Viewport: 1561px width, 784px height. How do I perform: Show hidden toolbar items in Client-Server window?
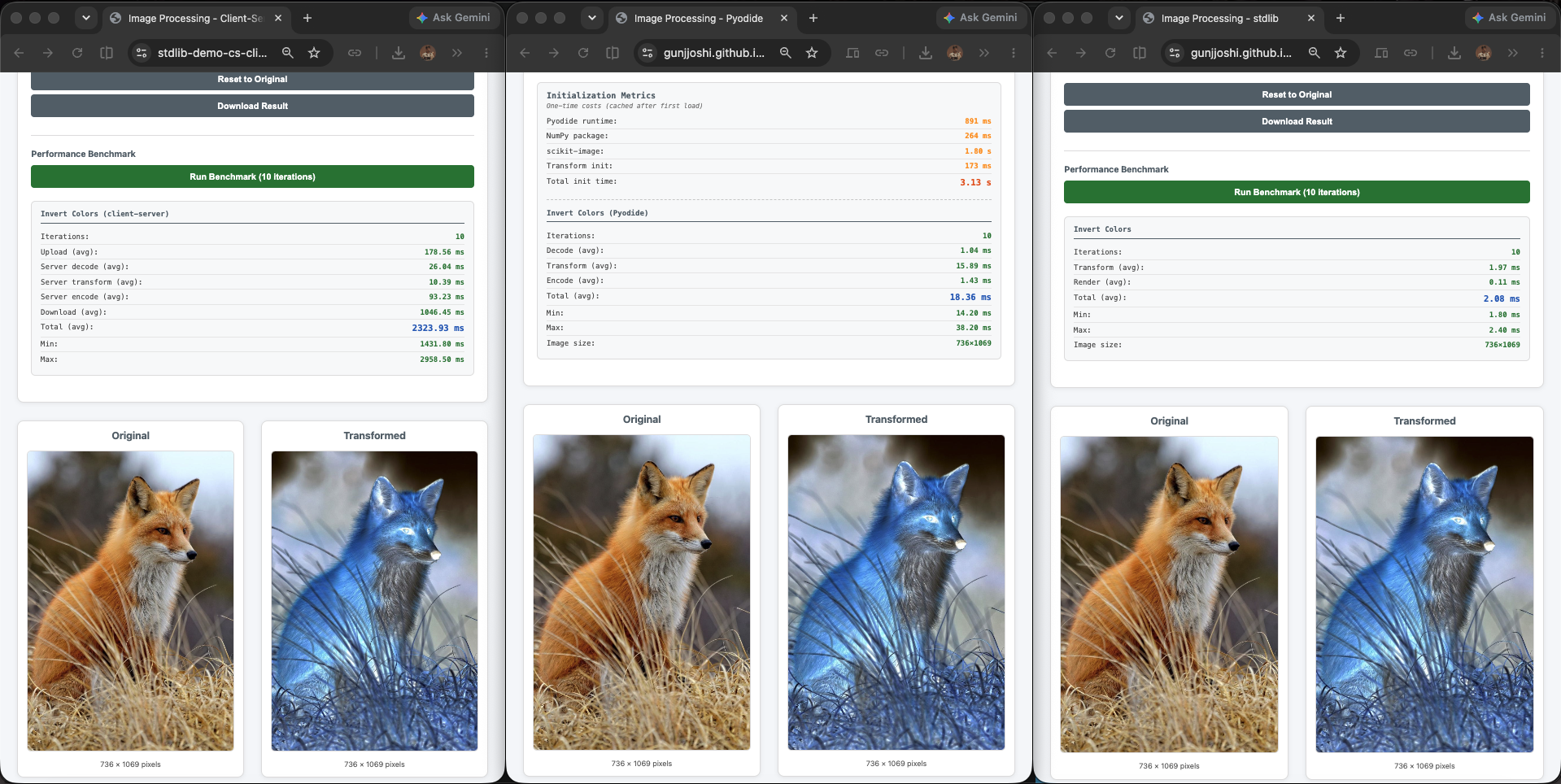[x=457, y=53]
